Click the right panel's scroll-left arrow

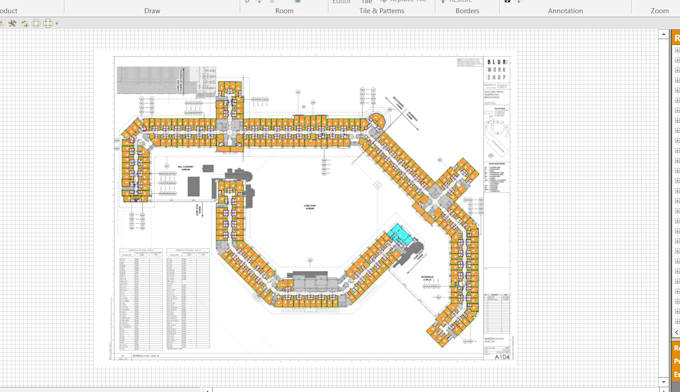[676, 332]
